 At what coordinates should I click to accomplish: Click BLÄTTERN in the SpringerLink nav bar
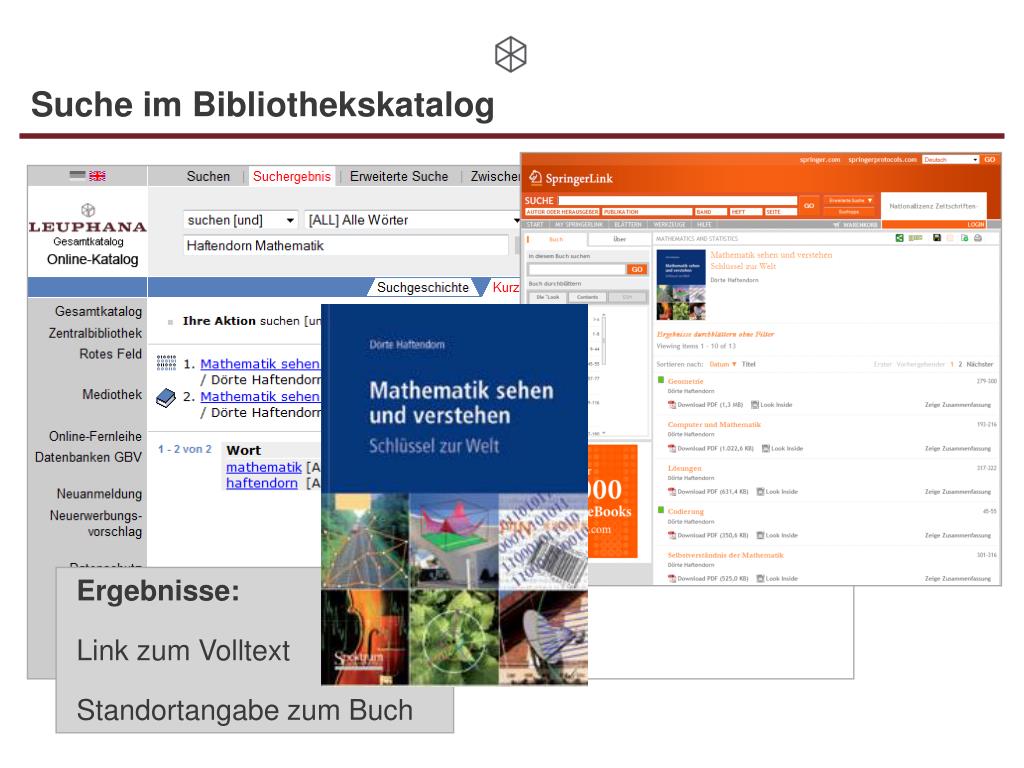[x=628, y=225]
